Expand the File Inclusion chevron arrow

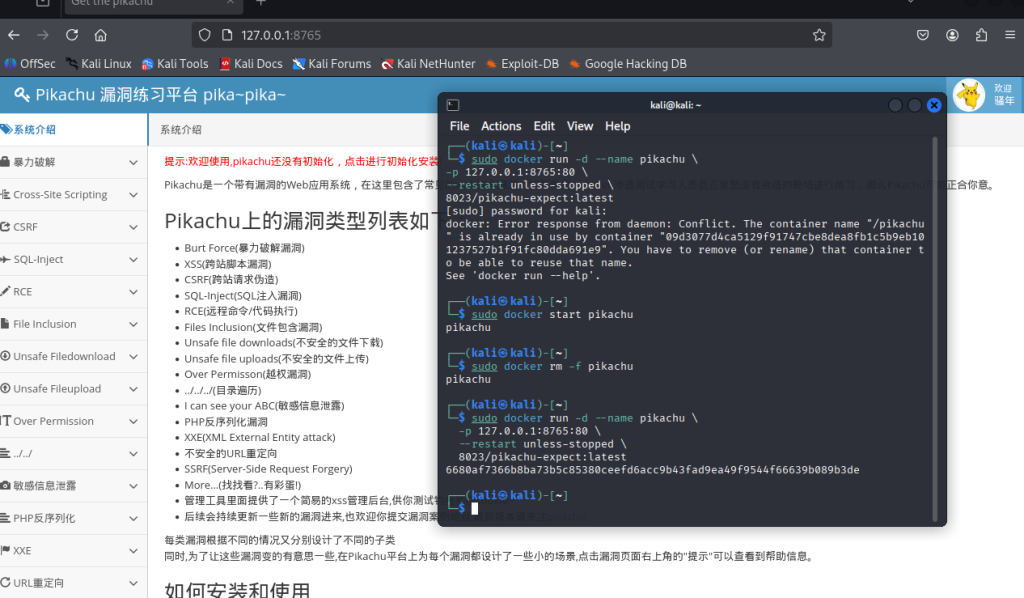pos(134,324)
